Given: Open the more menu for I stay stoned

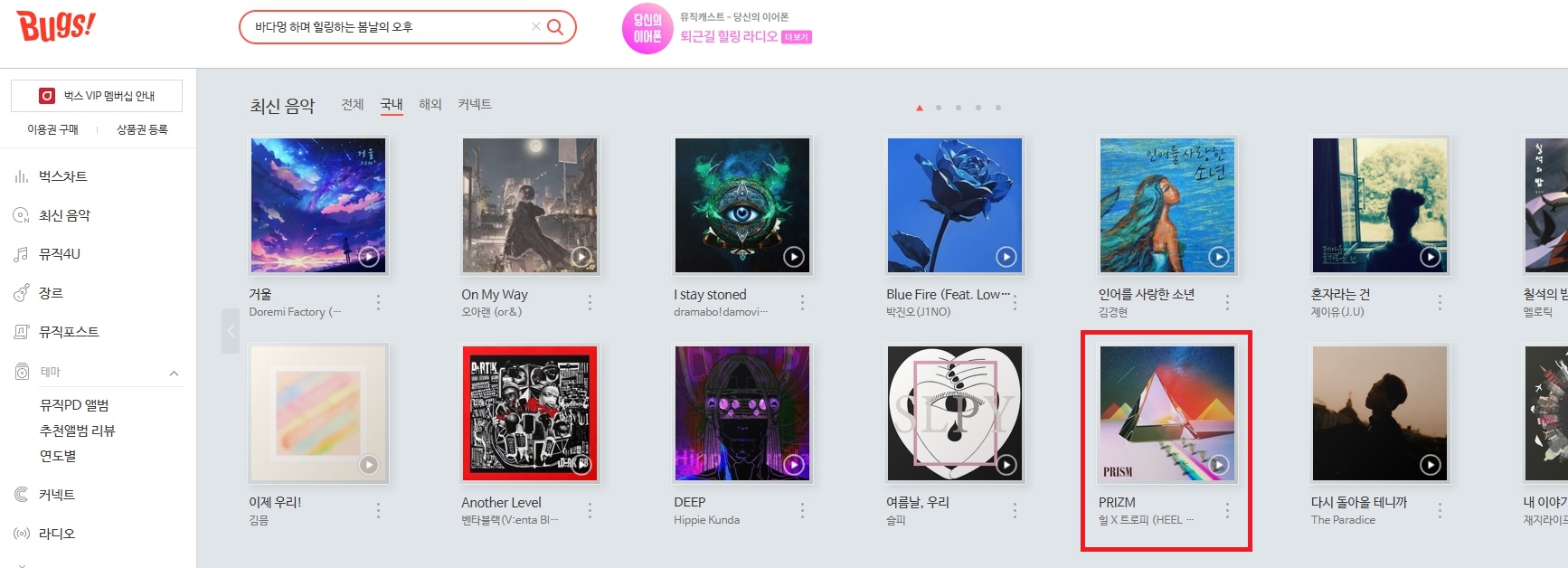Looking at the screenshot, I should (802, 303).
